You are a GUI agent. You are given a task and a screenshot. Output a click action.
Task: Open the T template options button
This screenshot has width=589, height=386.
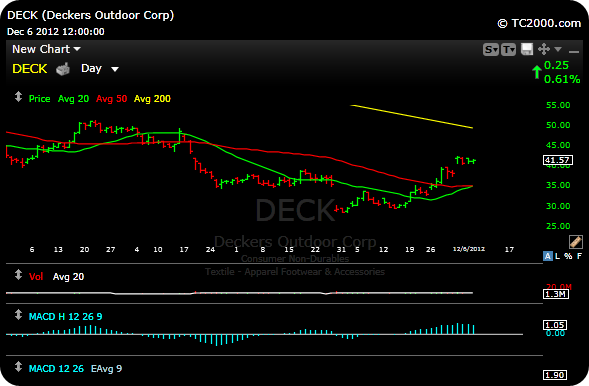(508, 50)
